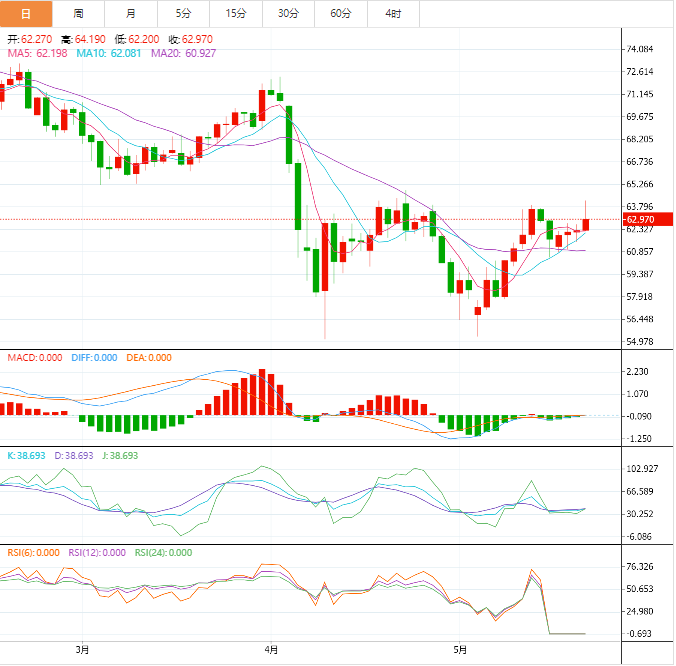This screenshot has height=666, width=676.
Task: Switch to the 5分 chart tab
Action: click(183, 13)
